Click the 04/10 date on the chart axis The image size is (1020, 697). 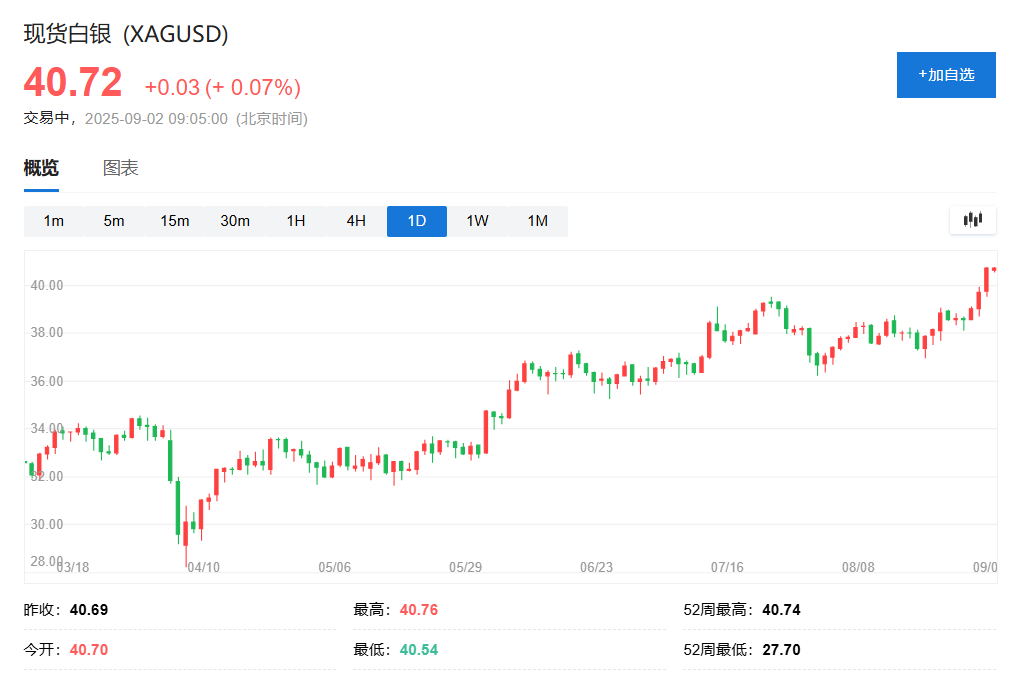pyautogui.click(x=203, y=567)
